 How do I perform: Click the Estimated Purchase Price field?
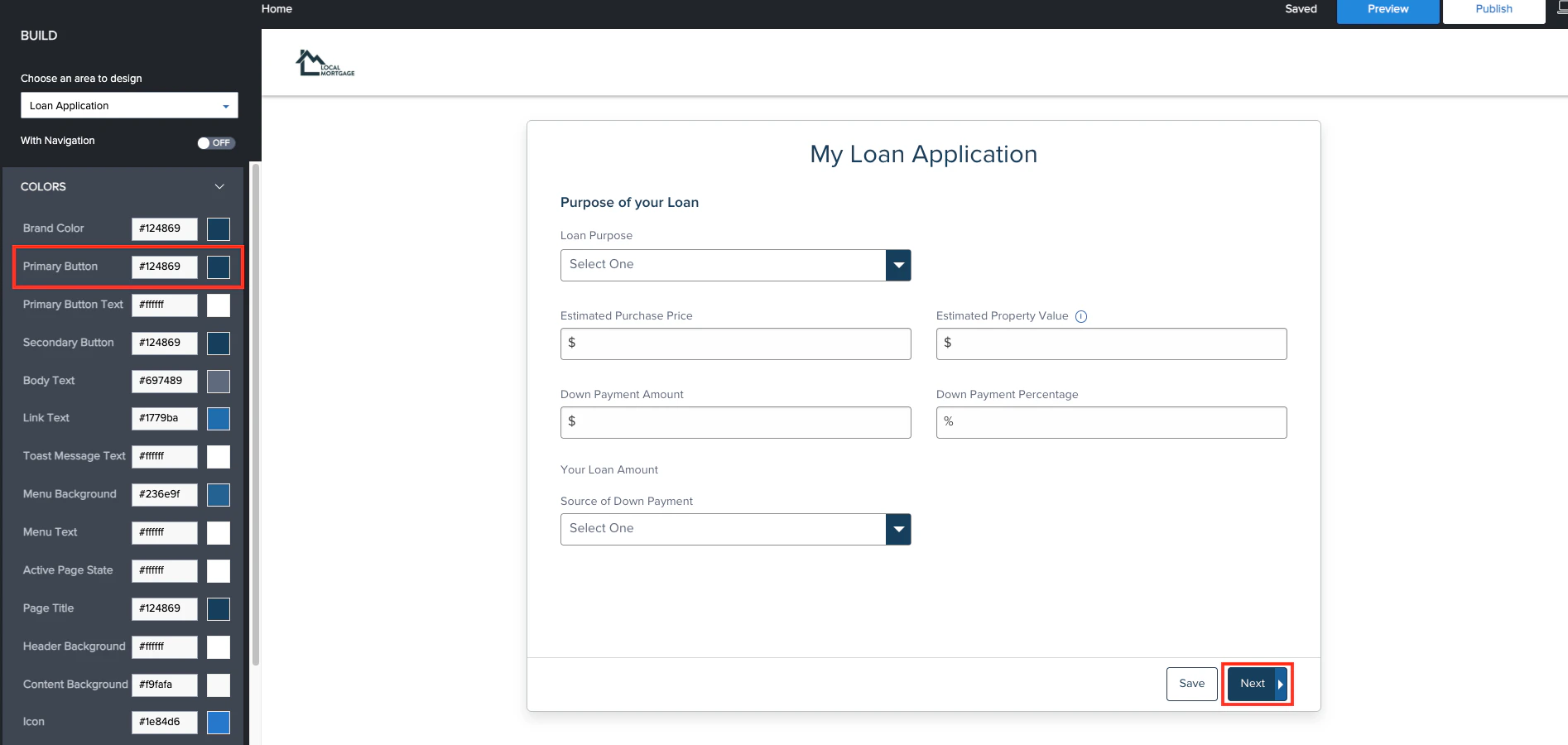pyautogui.click(x=735, y=344)
